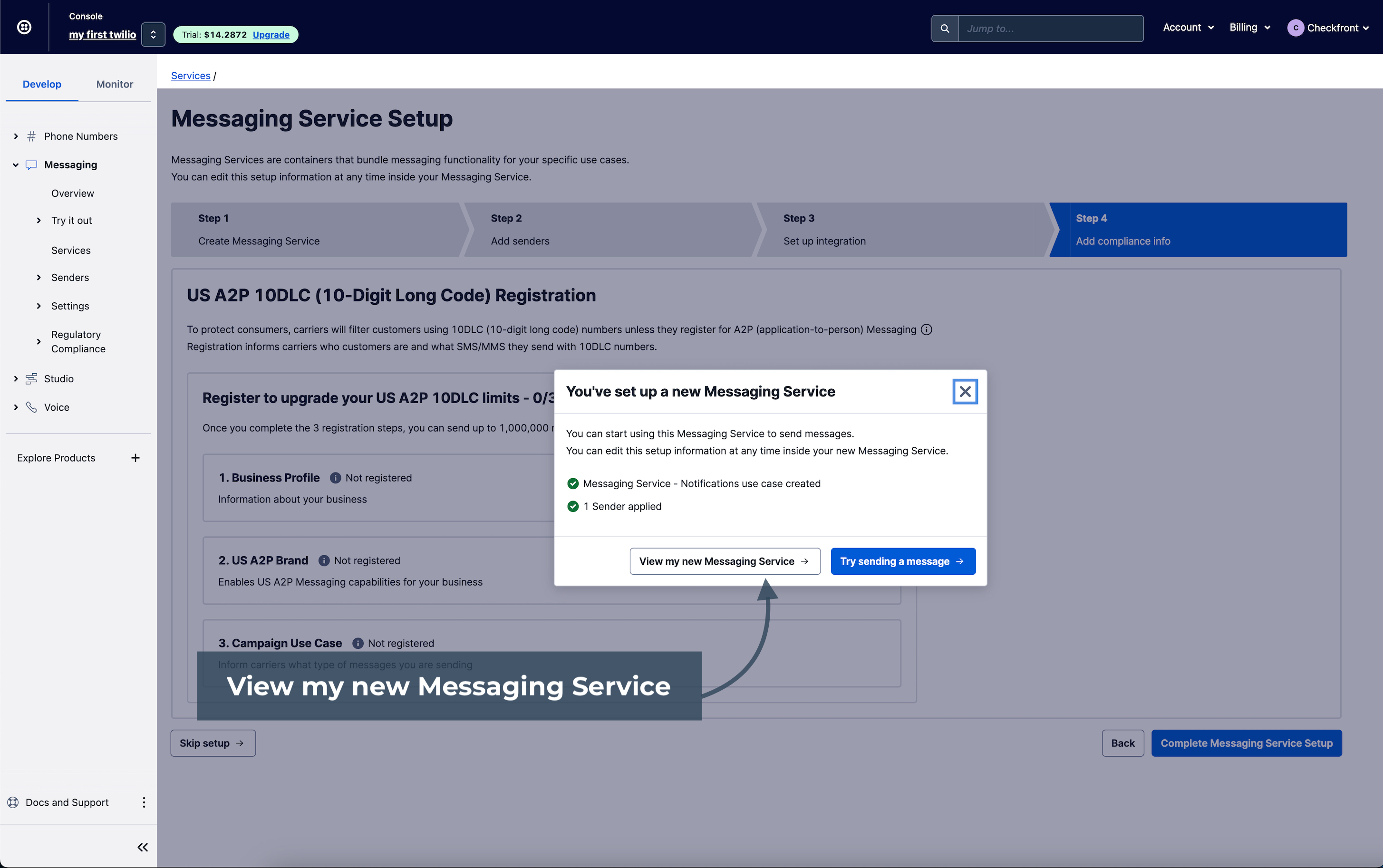The width and height of the screenshot is (1383, 868).
Task: Click the Business Profile info icon
Action: (335, 478)
